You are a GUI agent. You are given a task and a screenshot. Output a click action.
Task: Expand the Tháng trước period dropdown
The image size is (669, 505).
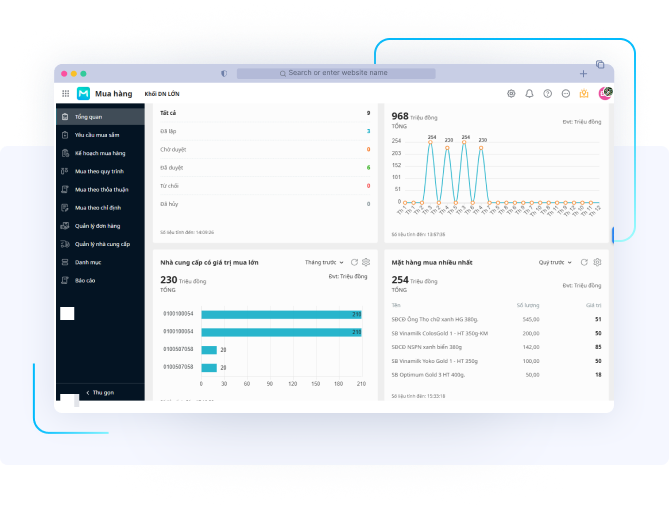click(x=324, y=262)
